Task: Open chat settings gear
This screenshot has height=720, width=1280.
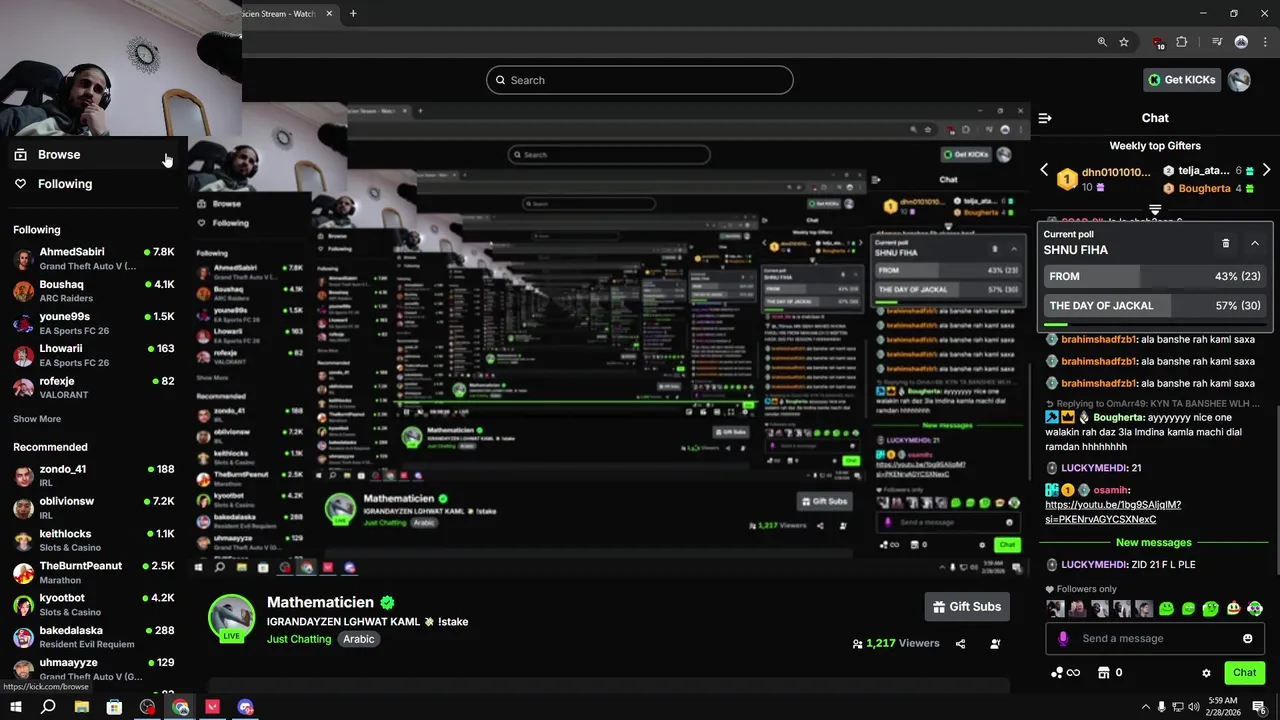Action: (x=1206, y=673)
